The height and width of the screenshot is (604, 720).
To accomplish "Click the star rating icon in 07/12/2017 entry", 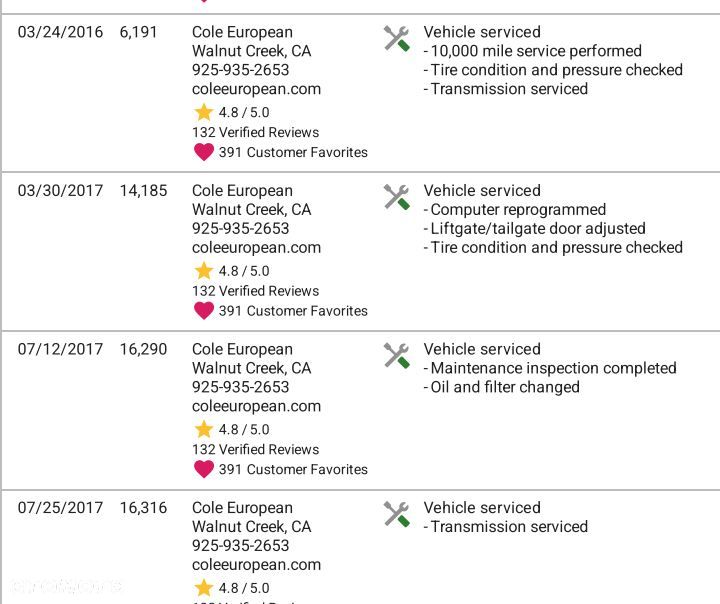I will coord(204,429).
